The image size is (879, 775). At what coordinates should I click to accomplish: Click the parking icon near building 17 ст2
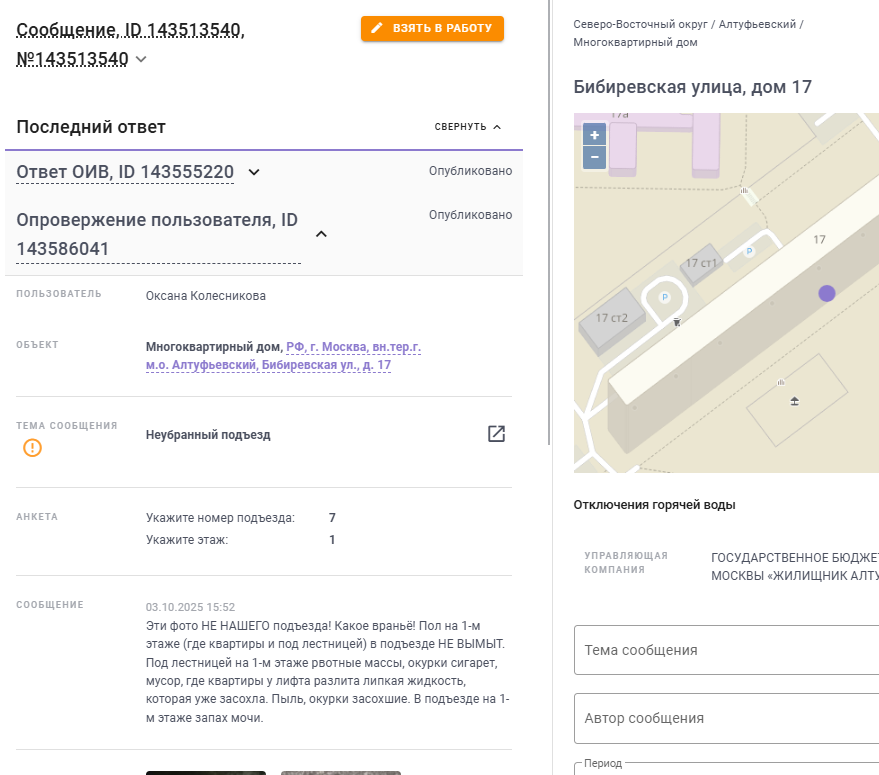pyautogui.click(x=665, y=297)
